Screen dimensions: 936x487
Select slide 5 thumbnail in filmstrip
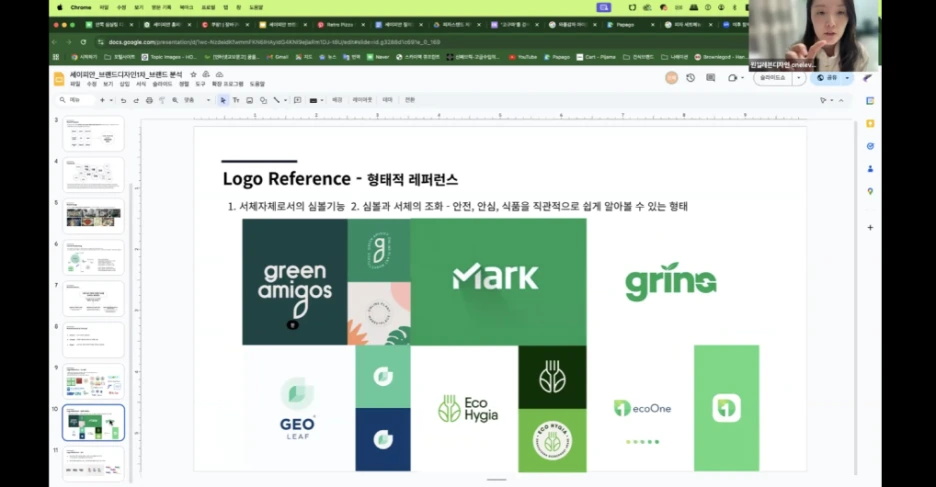(x=93, y=215)
